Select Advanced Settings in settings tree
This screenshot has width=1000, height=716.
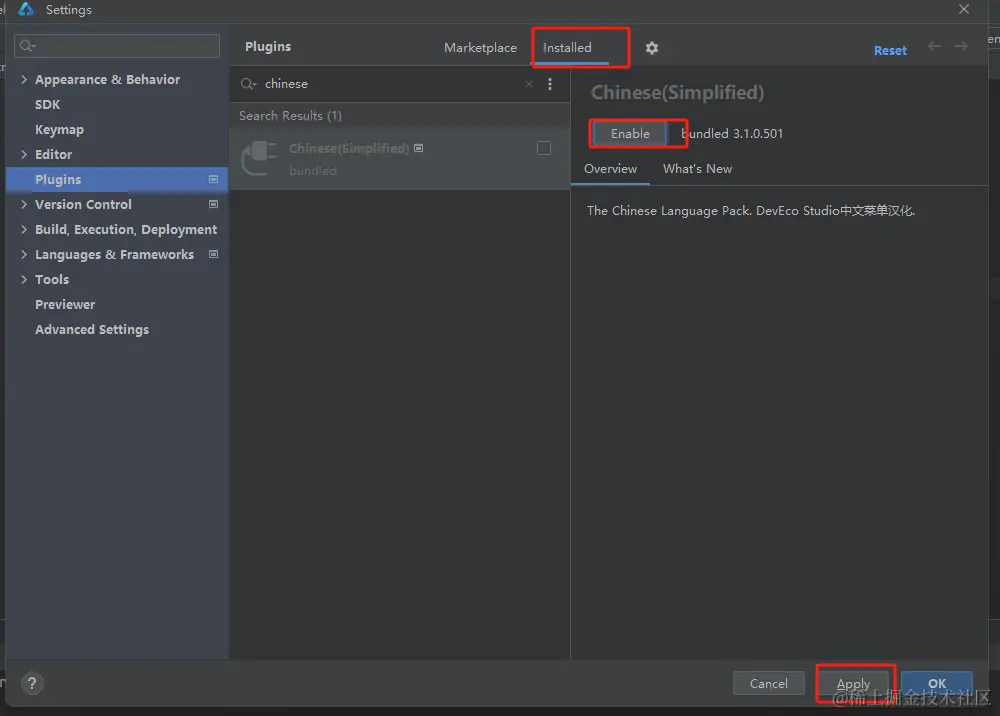point(92,330)
